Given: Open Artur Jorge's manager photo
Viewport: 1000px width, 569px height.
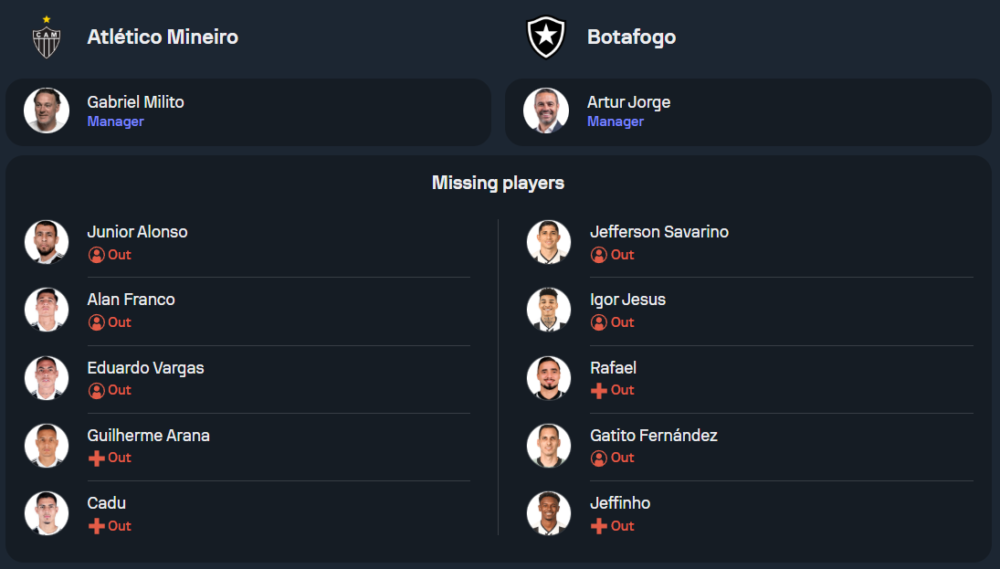Looking at the screenshot, I should 546,111.
